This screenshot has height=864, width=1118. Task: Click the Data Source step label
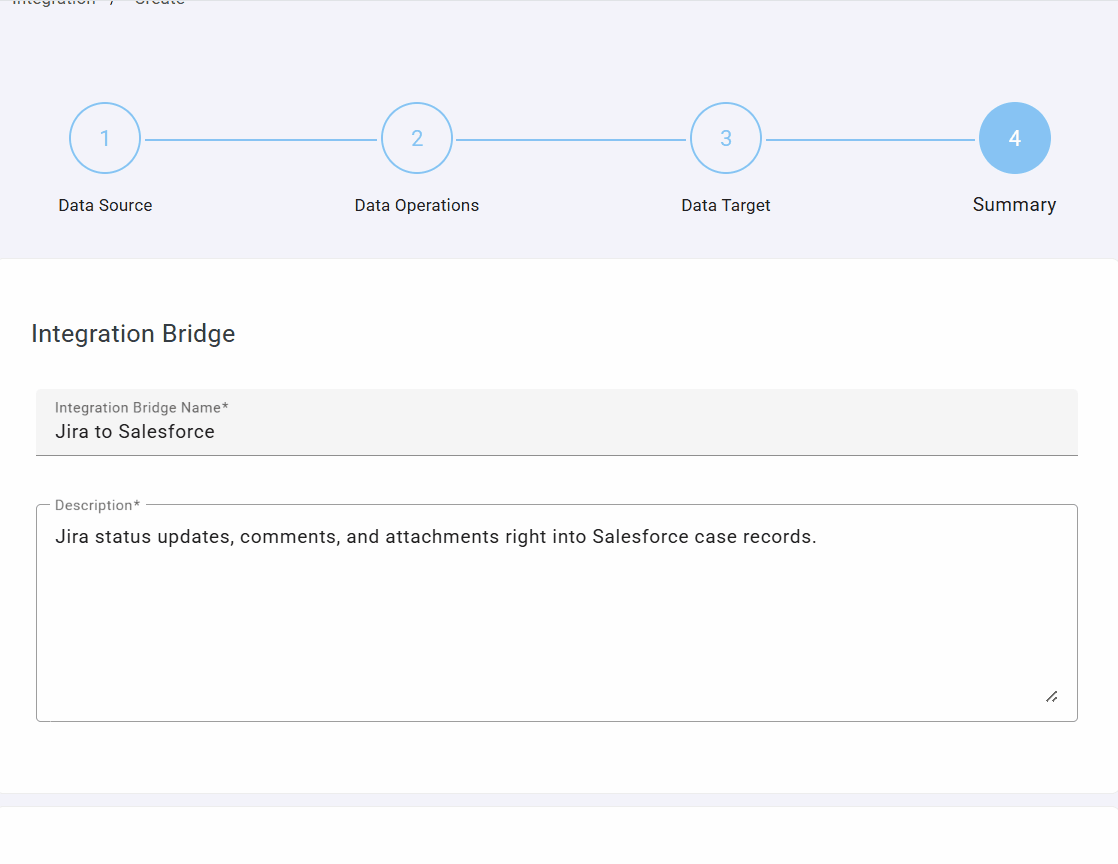coord(105,205)
